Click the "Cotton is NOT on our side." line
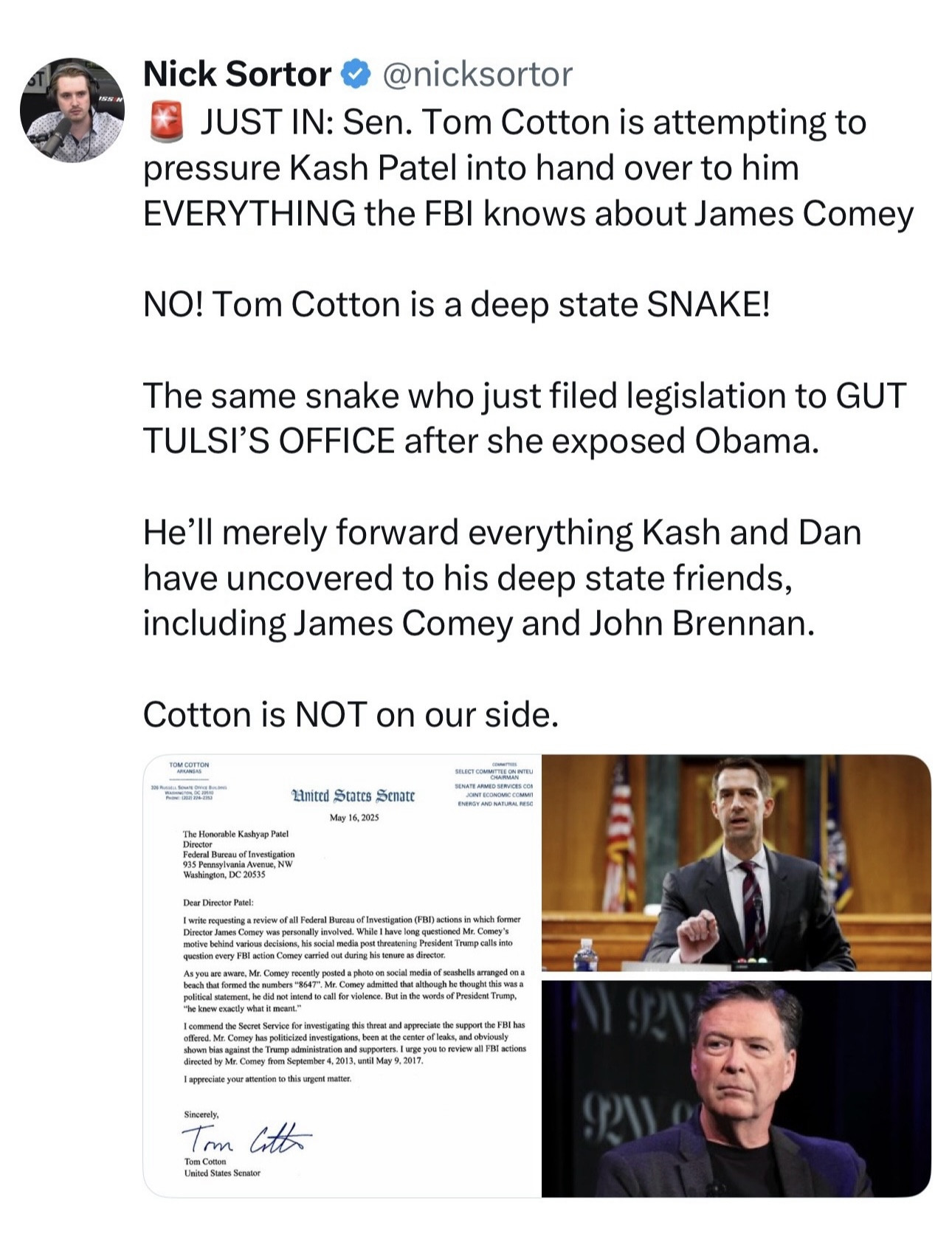 (351, 714)
